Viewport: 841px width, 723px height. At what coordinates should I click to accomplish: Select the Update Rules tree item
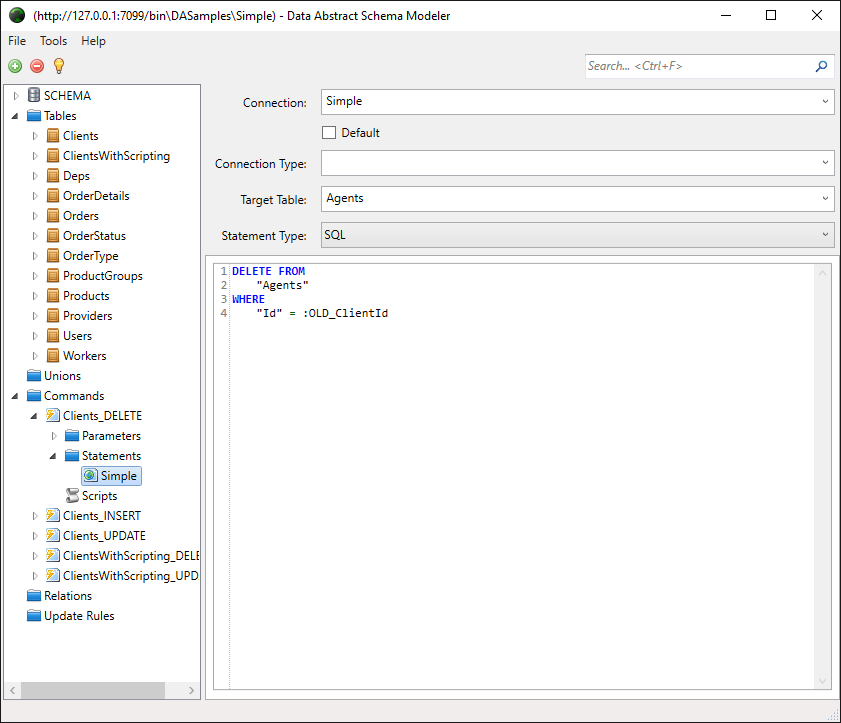[x=79, y=616]
